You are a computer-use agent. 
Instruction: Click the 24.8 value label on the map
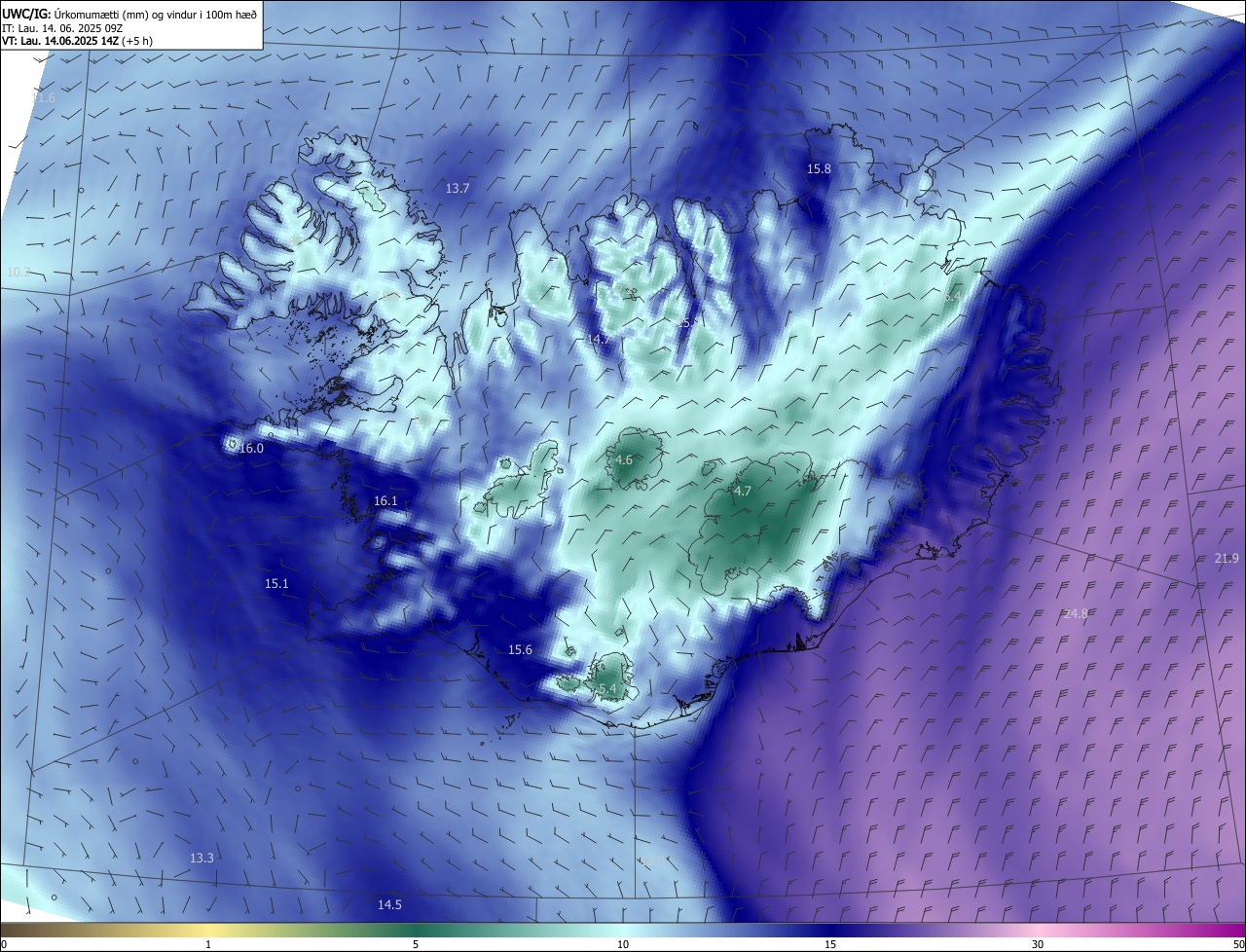pyautogui.click(x=1076, y=614)
